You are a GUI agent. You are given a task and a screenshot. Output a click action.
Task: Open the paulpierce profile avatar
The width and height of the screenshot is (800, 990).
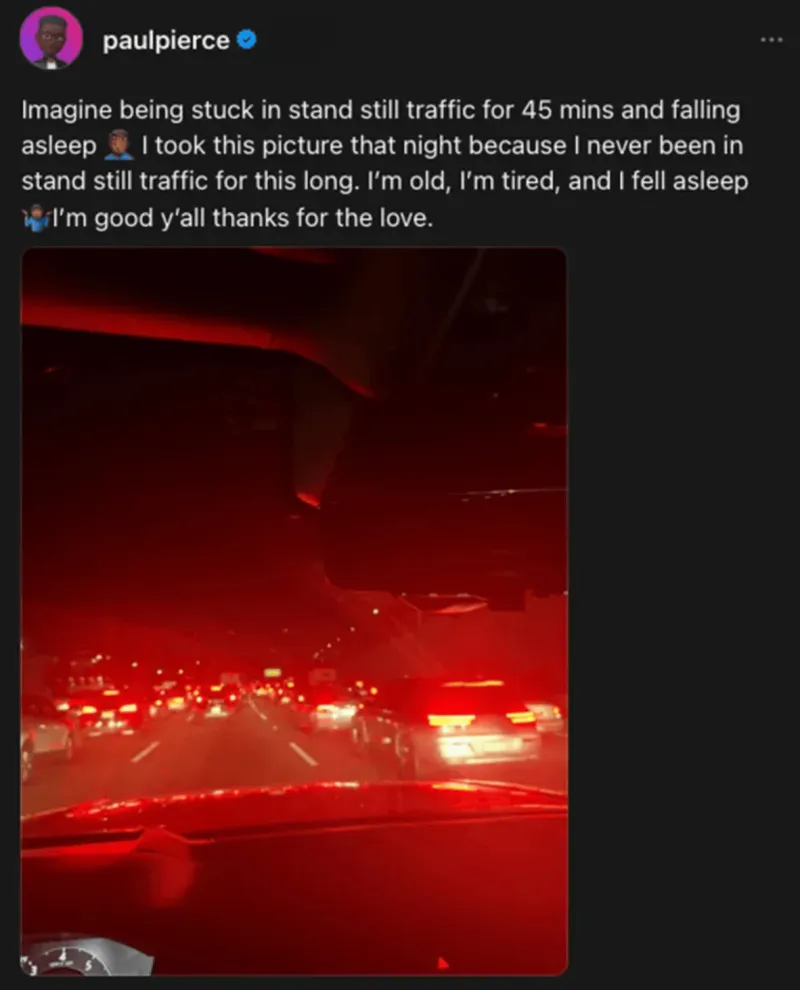51,39
